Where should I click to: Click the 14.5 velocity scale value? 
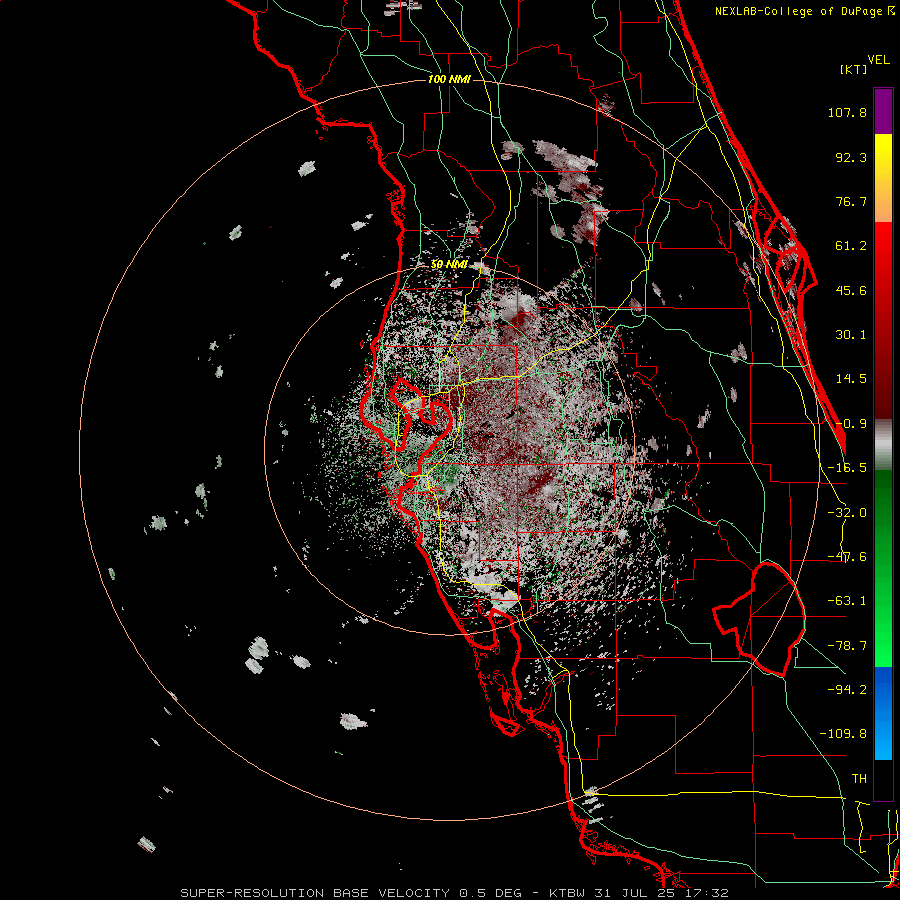[x=851, y=379]
